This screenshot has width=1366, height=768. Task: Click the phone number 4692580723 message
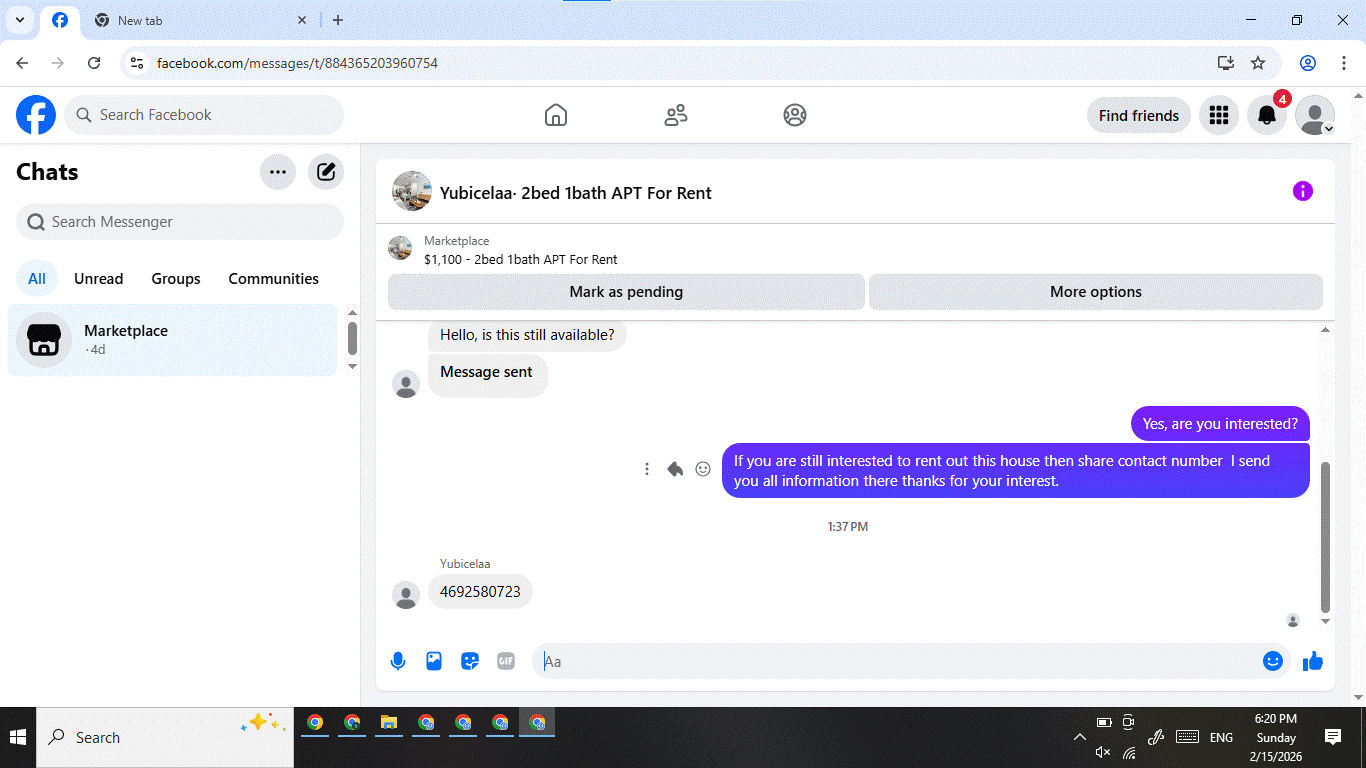480,591
